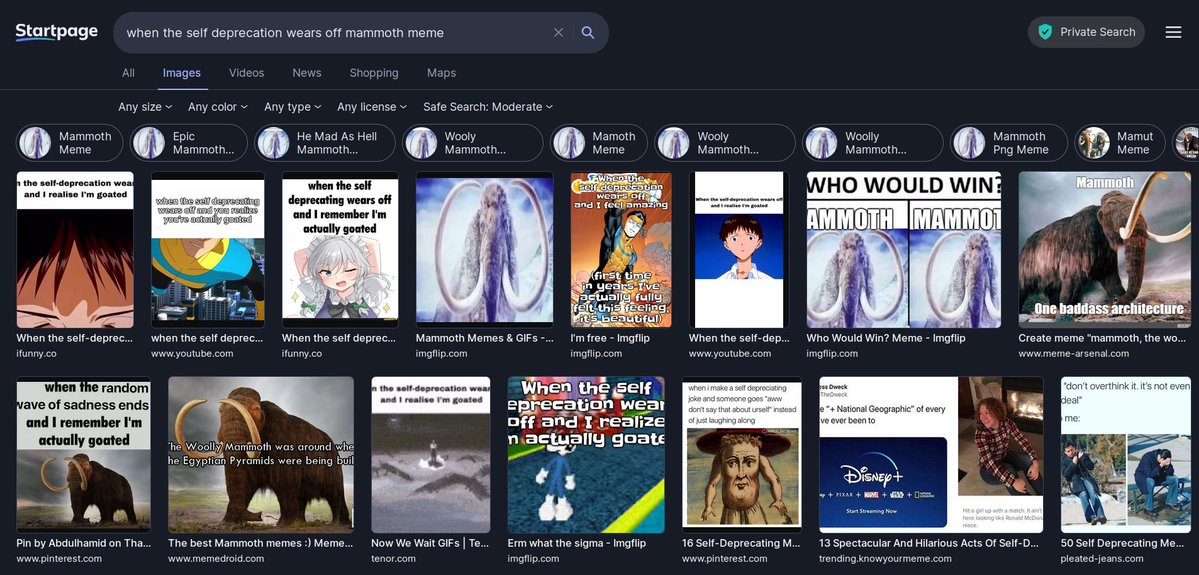Open the Any license dropdown
Viewport: 1199px width, 575px height.
372,107
